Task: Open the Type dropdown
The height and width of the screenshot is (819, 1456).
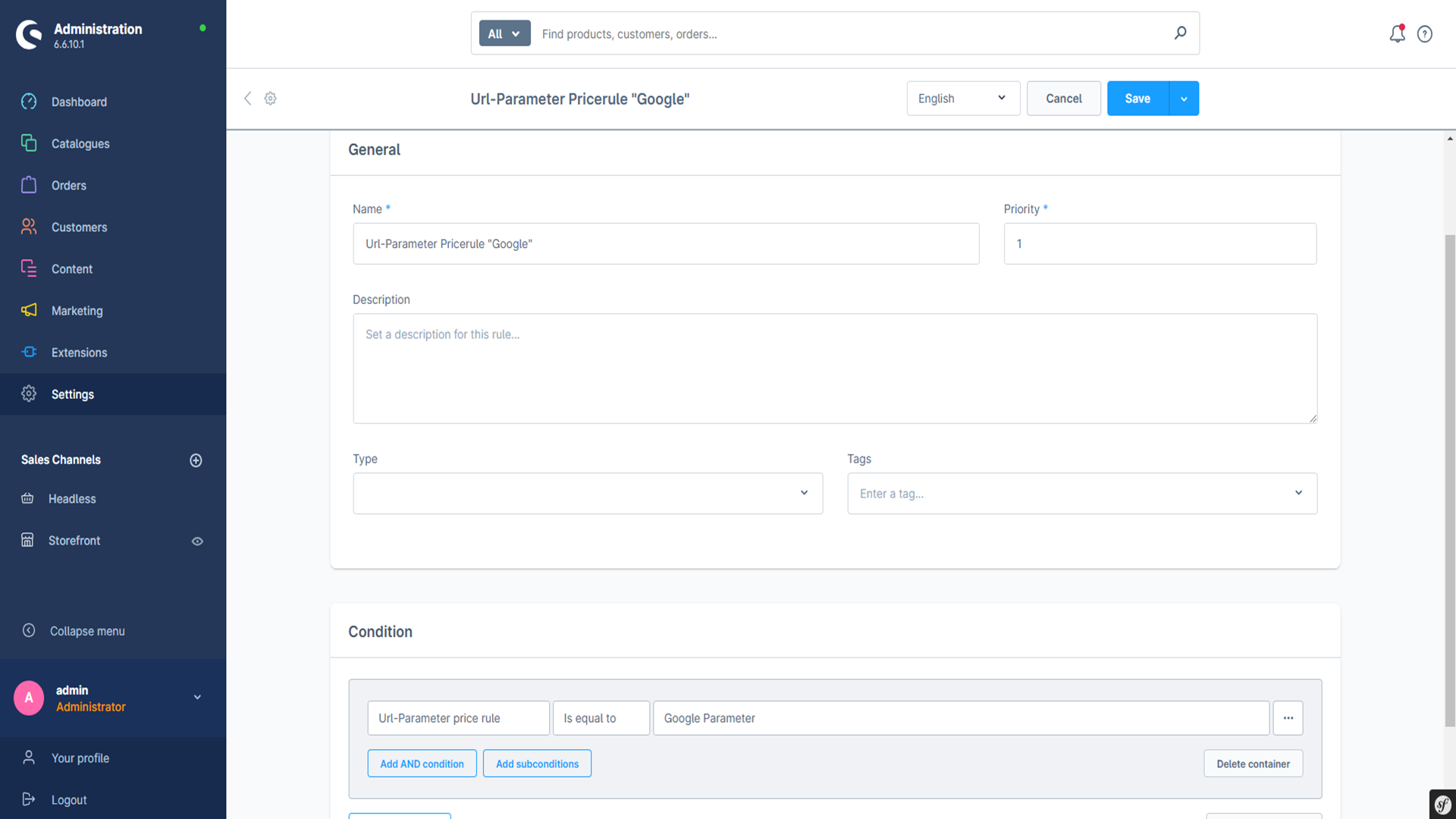Action: point(588,494)
